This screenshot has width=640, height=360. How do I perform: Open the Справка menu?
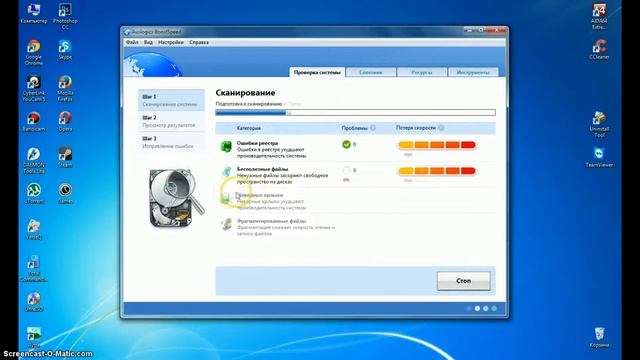point(199,42)
